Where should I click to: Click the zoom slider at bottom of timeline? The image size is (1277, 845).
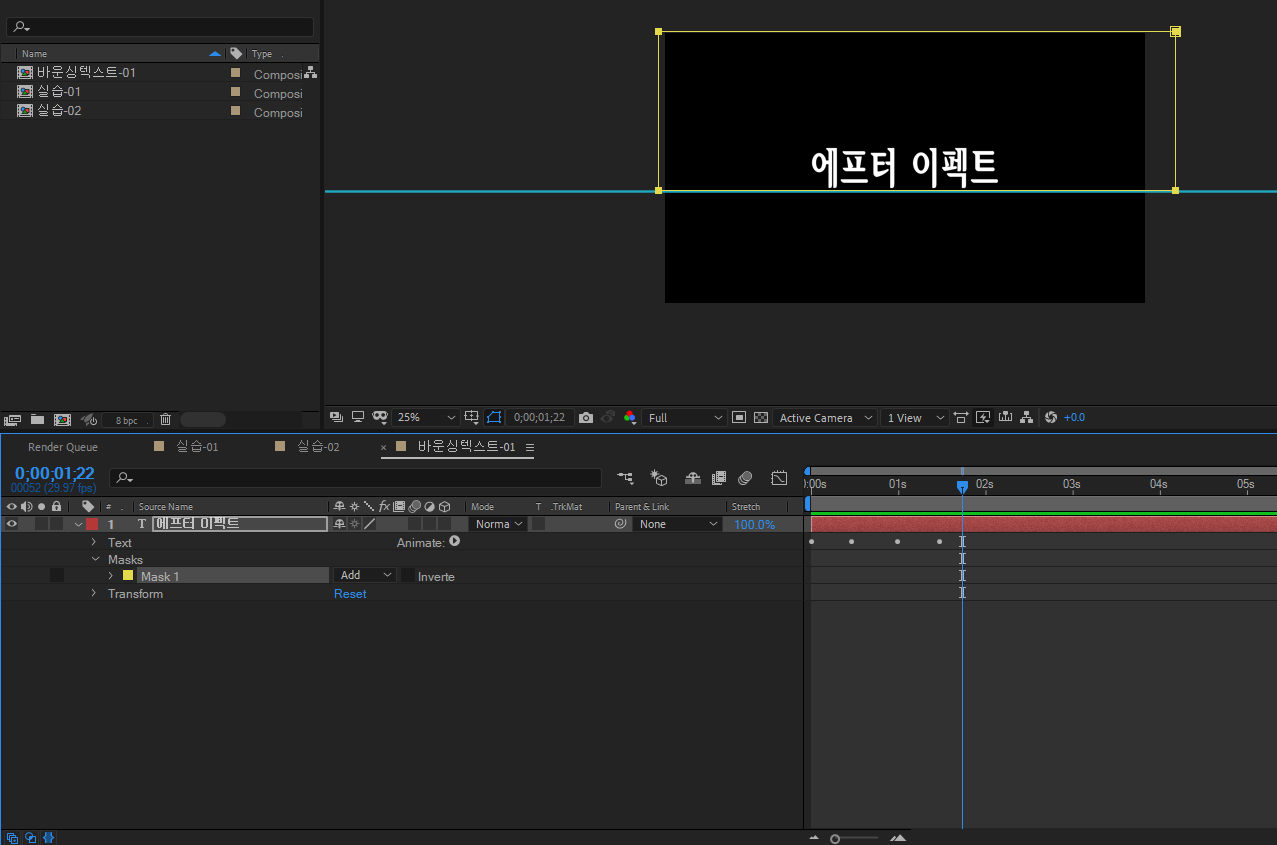click(855, 838)
